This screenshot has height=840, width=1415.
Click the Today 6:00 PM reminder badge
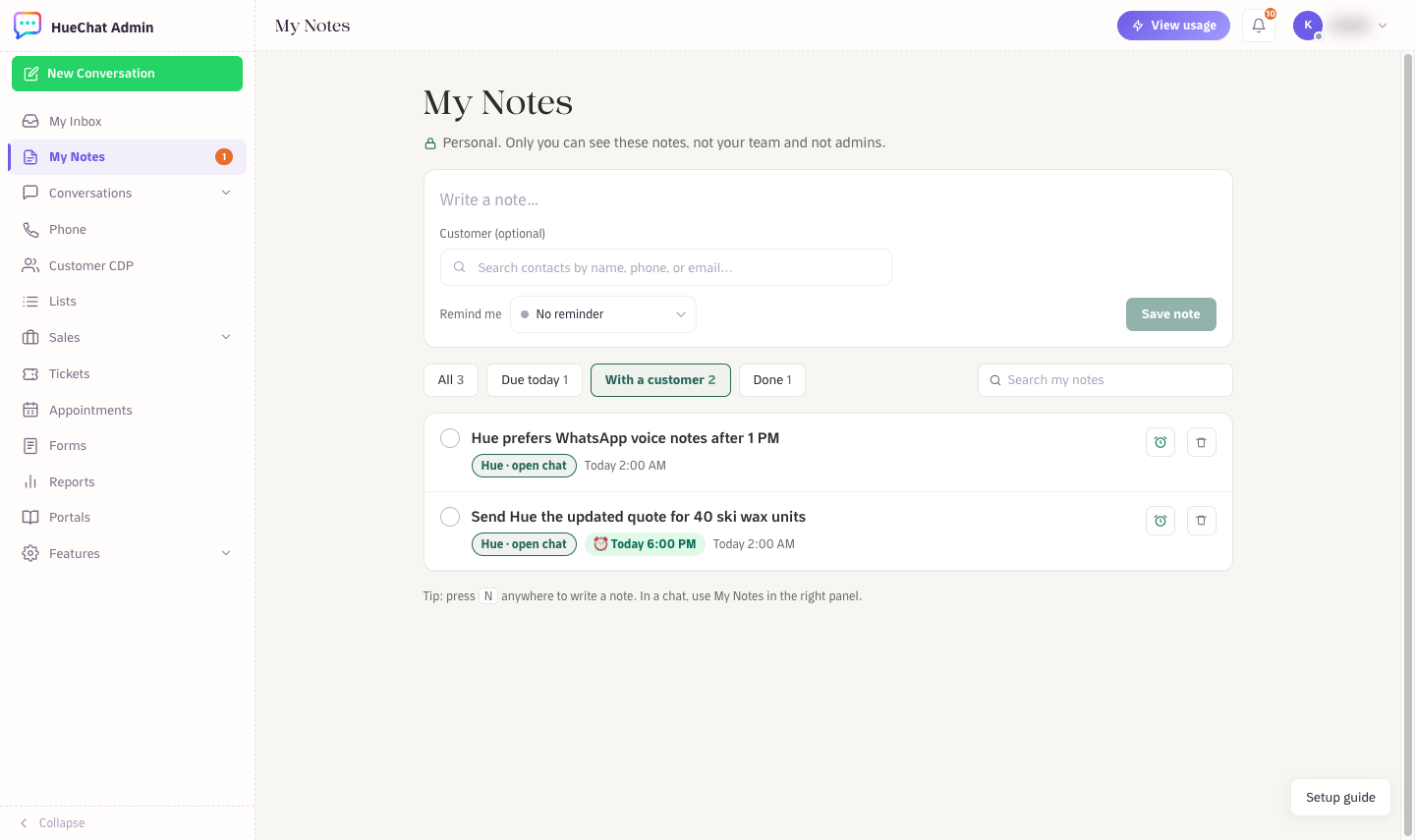pos(645,544)
